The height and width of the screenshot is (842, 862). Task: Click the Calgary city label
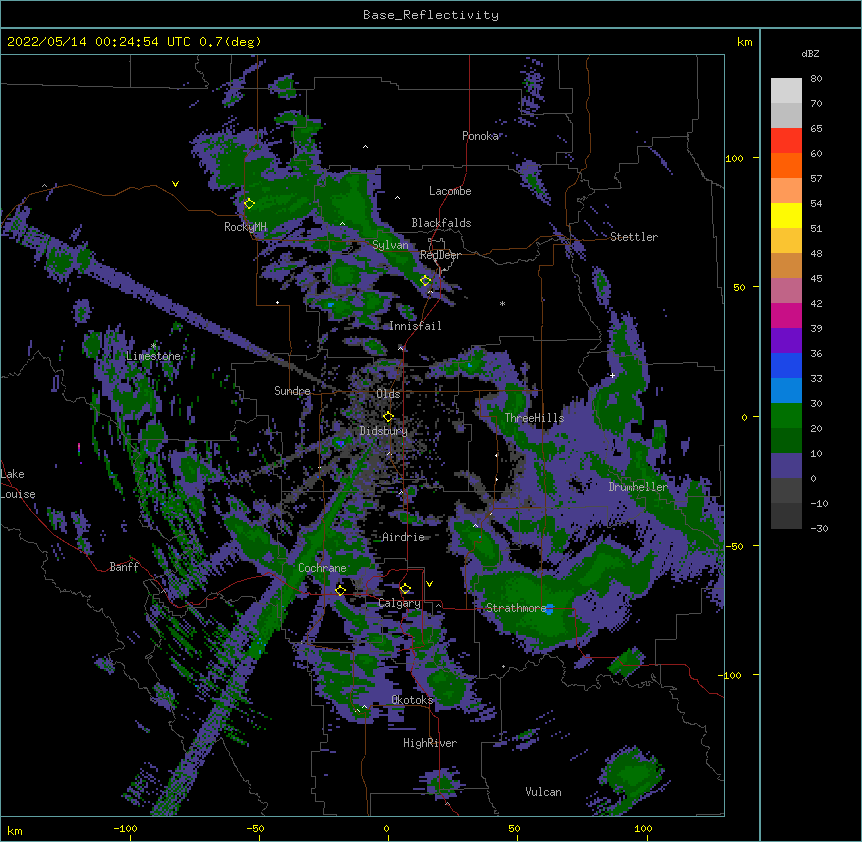click(399, 603)
